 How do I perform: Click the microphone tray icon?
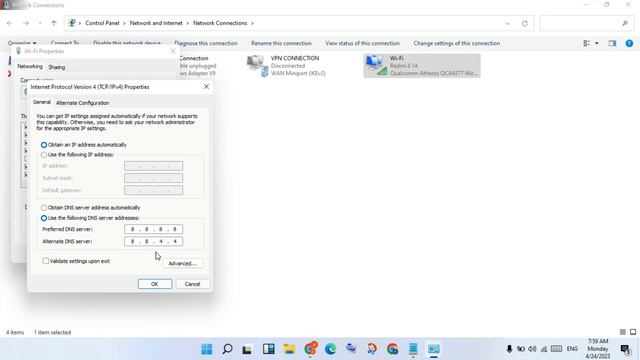pyautogui.click(x=509, y=349)
